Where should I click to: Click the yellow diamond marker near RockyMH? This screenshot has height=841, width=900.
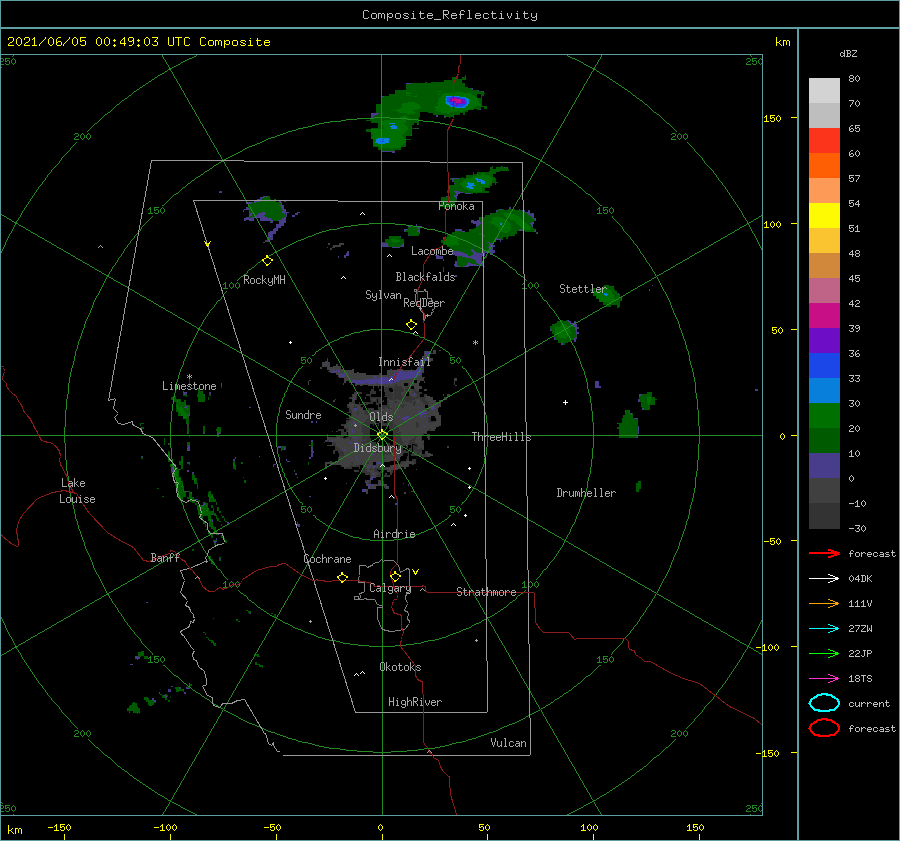click(x=267, y=261)
